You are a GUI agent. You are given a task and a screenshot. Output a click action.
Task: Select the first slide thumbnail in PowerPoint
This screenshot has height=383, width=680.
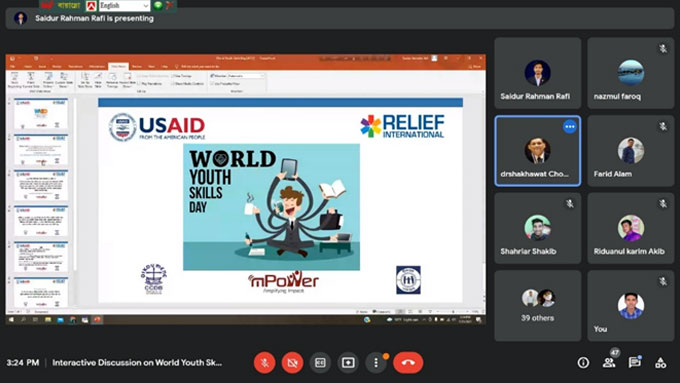click(x=41, y=114)
